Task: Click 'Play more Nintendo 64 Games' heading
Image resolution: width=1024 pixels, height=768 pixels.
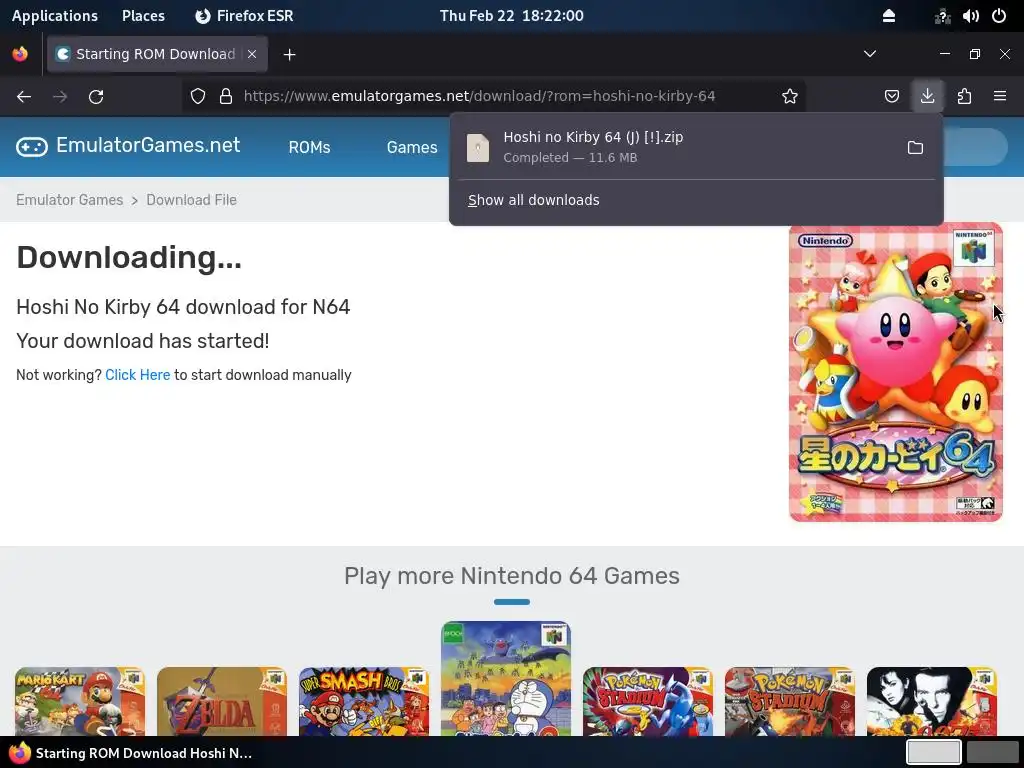Action: tap(512, 576)
